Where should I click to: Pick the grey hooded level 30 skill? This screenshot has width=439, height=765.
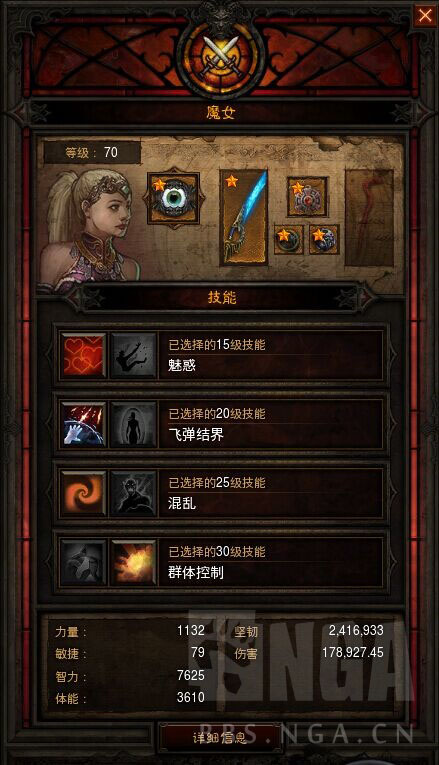[x=83, y=562]
